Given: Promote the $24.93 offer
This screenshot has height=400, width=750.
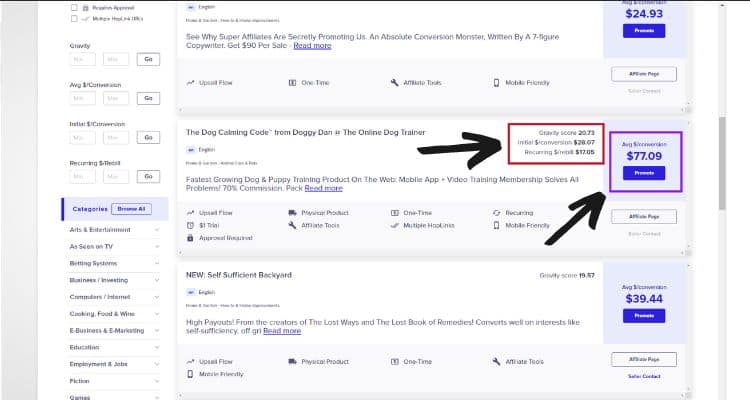Looking at the screenshot, I should click(644, 31).
